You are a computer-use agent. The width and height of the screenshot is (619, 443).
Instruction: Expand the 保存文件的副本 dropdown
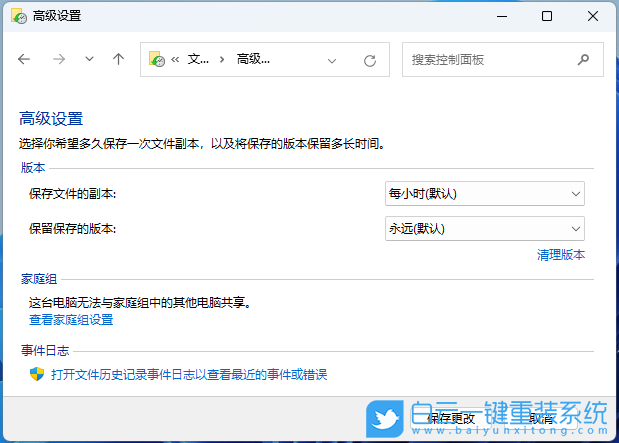tap(485, 193)
